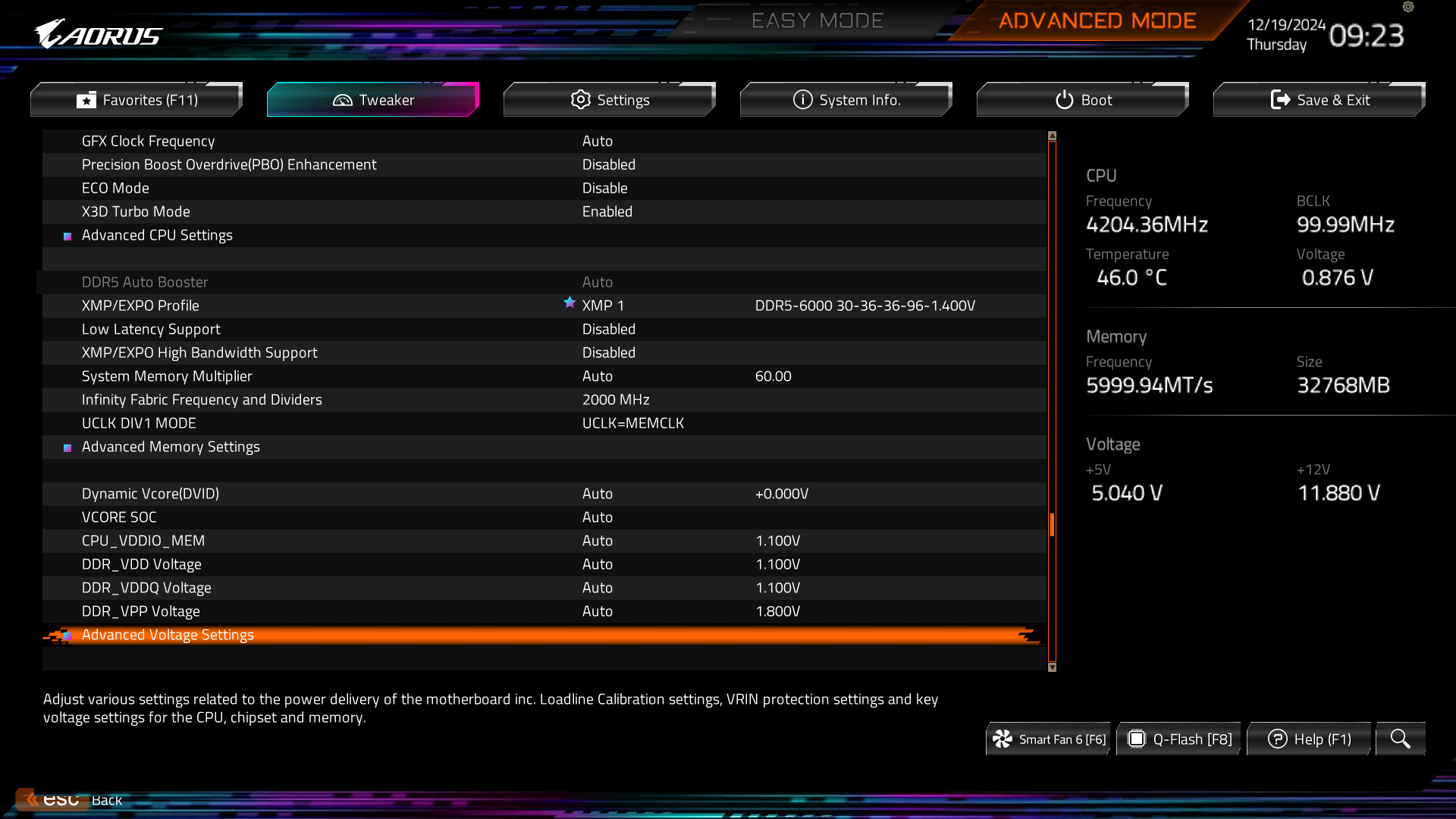Switch to the Settings tab
Viewport: 1456px width, 819px height.
[x=610, y=99]
